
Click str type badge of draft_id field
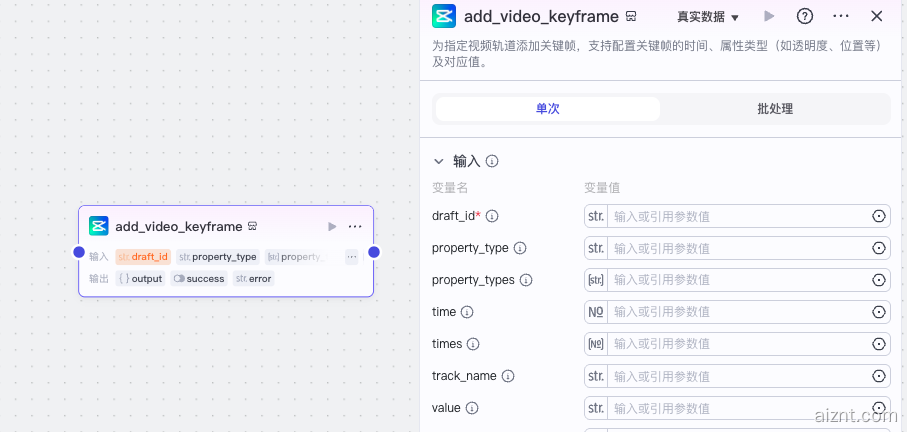pos(596,216)
